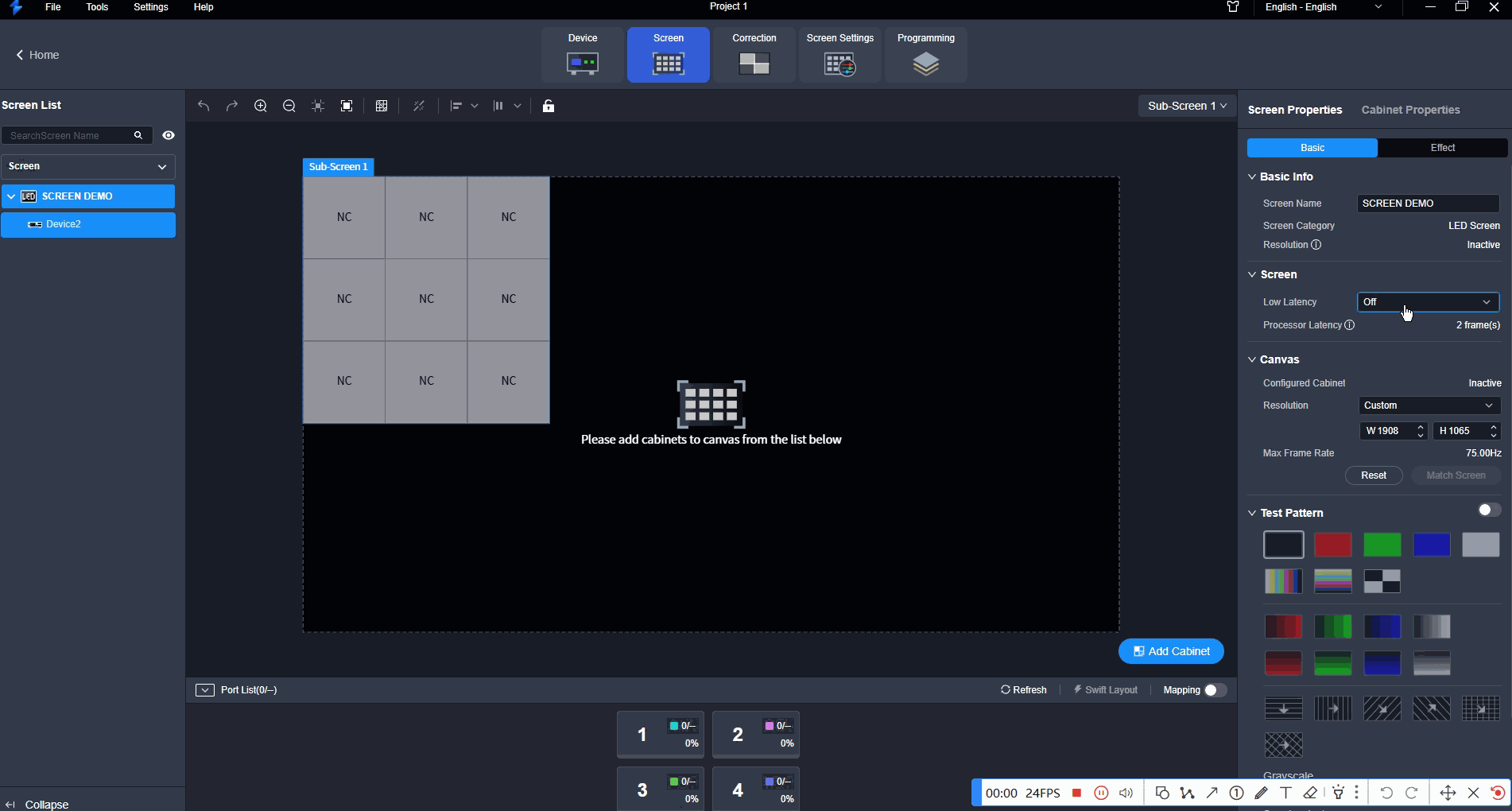
Task: Undo the last canvas action
Action: pyautogui.click(x=204, y=106)
